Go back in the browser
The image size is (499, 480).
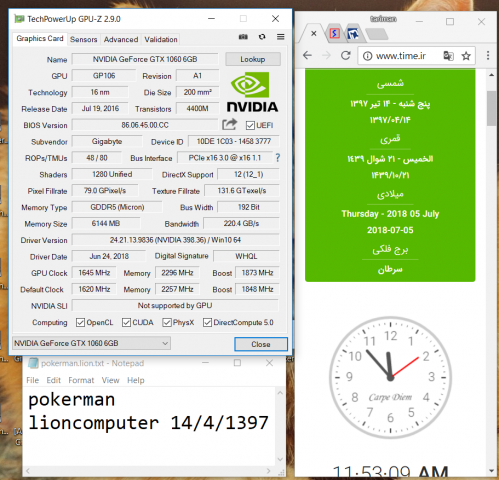click(x=307, y=55)
